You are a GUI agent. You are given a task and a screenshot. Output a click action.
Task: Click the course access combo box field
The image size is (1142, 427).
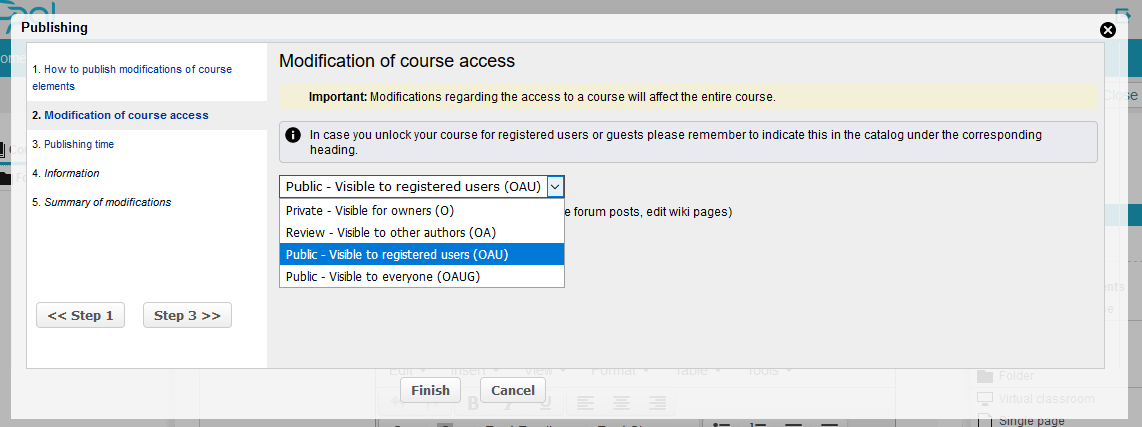(413, 186)
